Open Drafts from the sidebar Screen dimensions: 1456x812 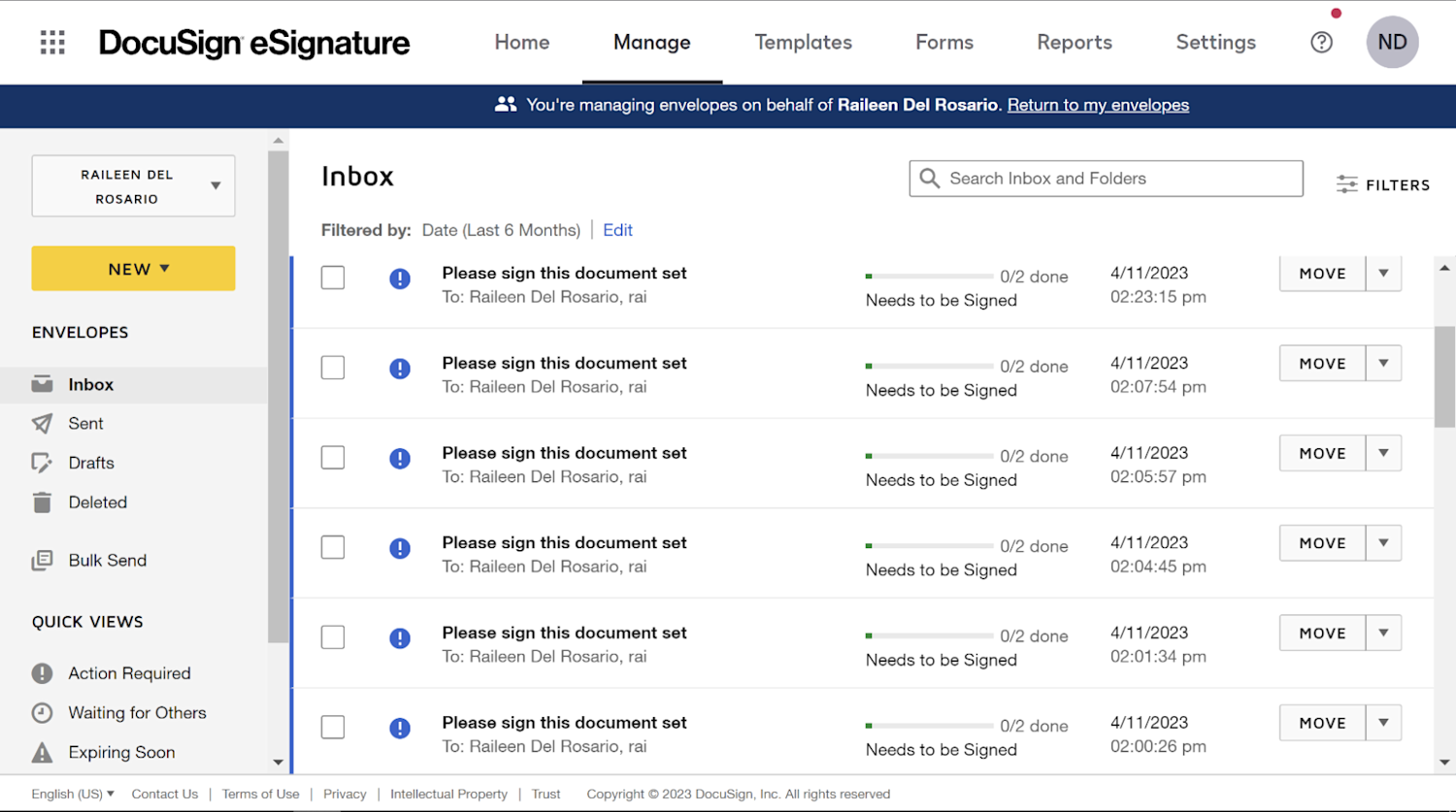pos(90,463)
